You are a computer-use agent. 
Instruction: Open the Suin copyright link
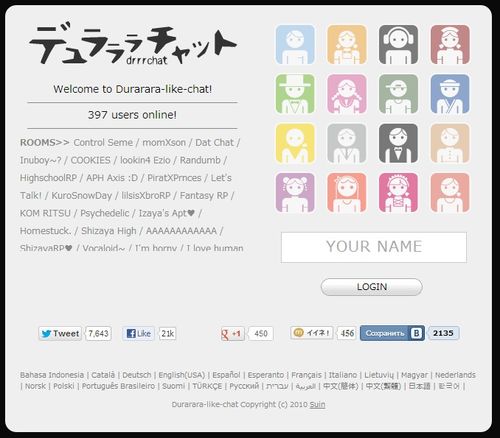point(317,404)
